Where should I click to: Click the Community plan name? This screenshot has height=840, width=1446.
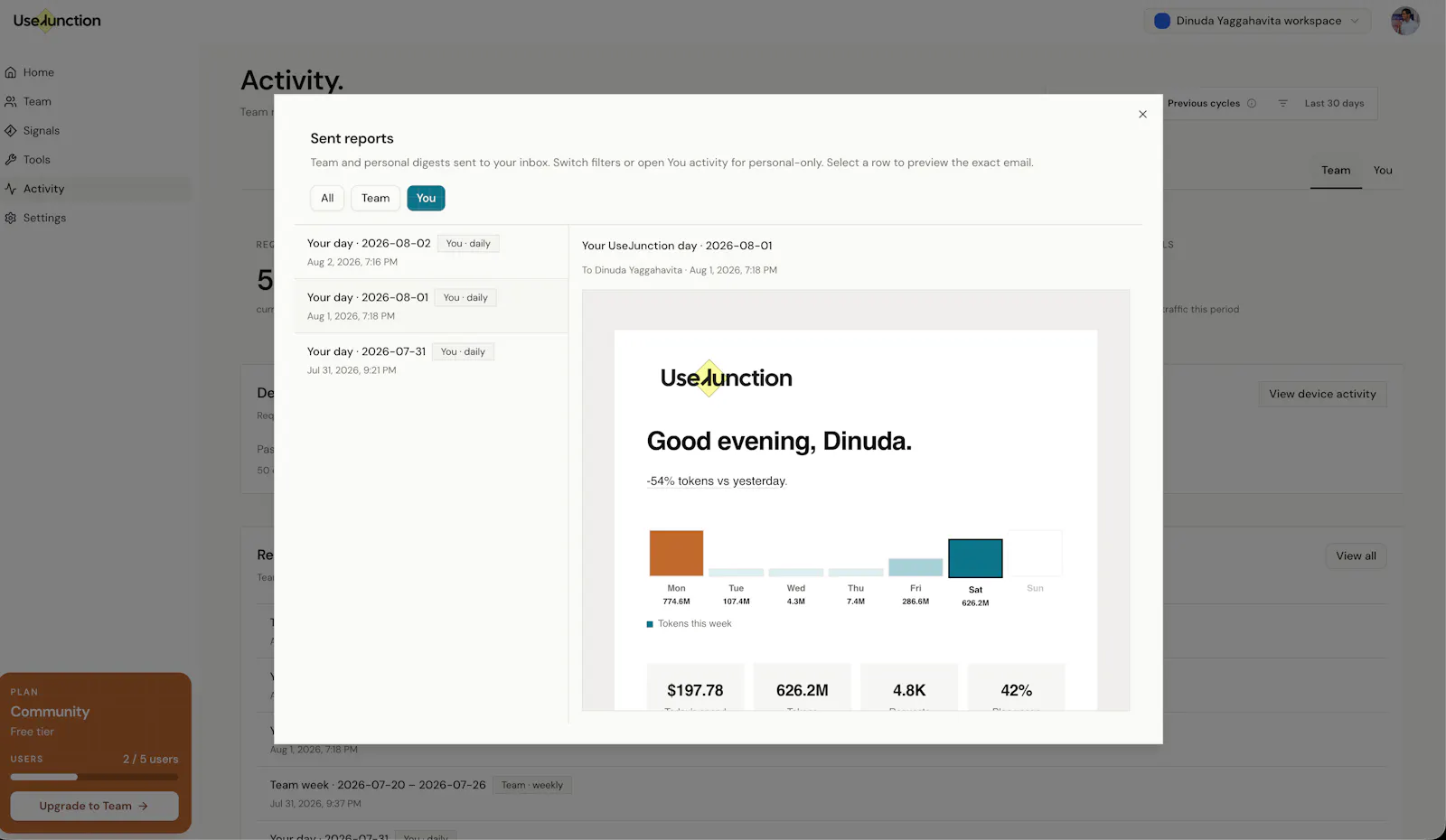coord(50,712)
